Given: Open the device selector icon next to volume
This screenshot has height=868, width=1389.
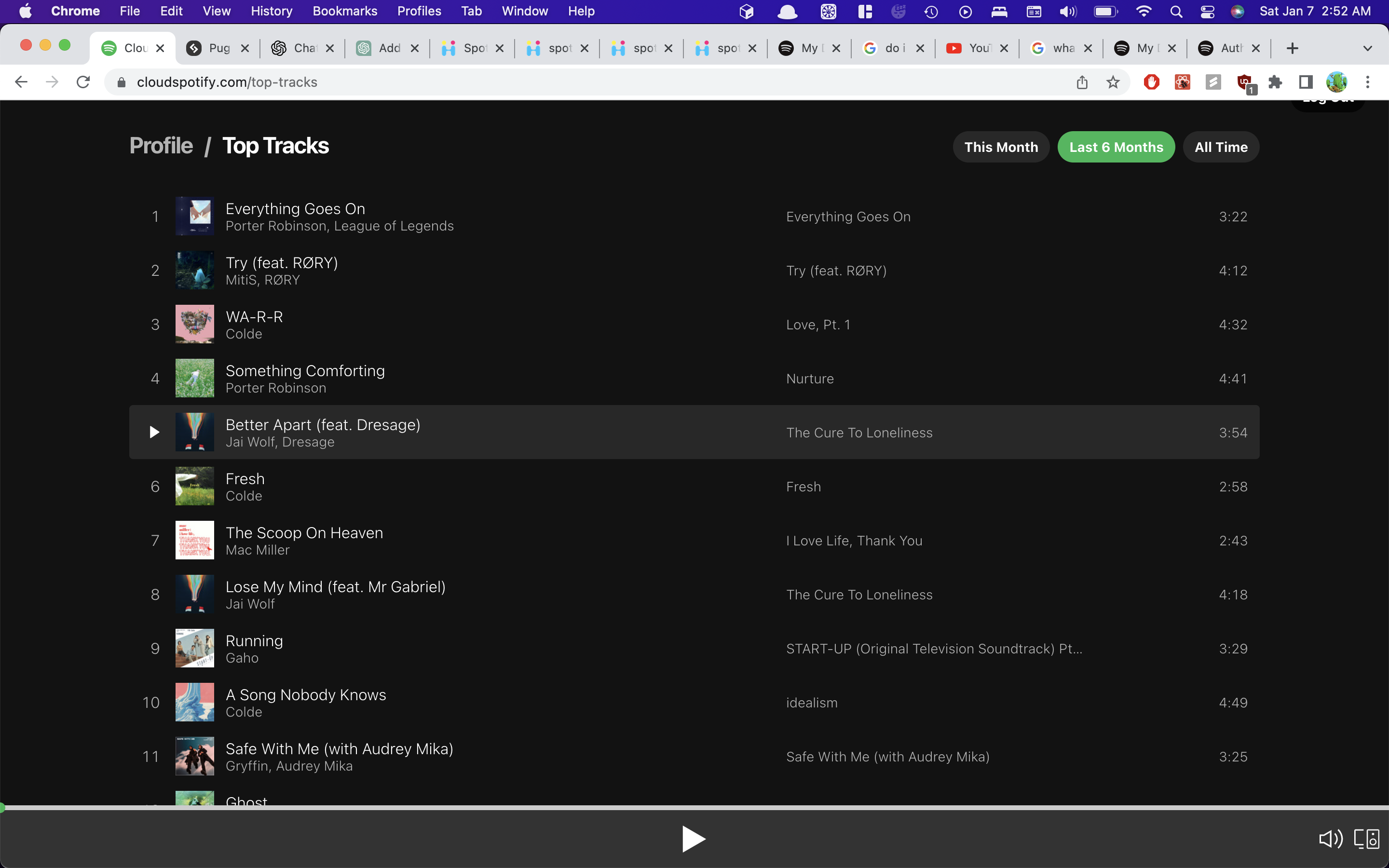Looking at the screenshot, I should (x=1367, y=838).
